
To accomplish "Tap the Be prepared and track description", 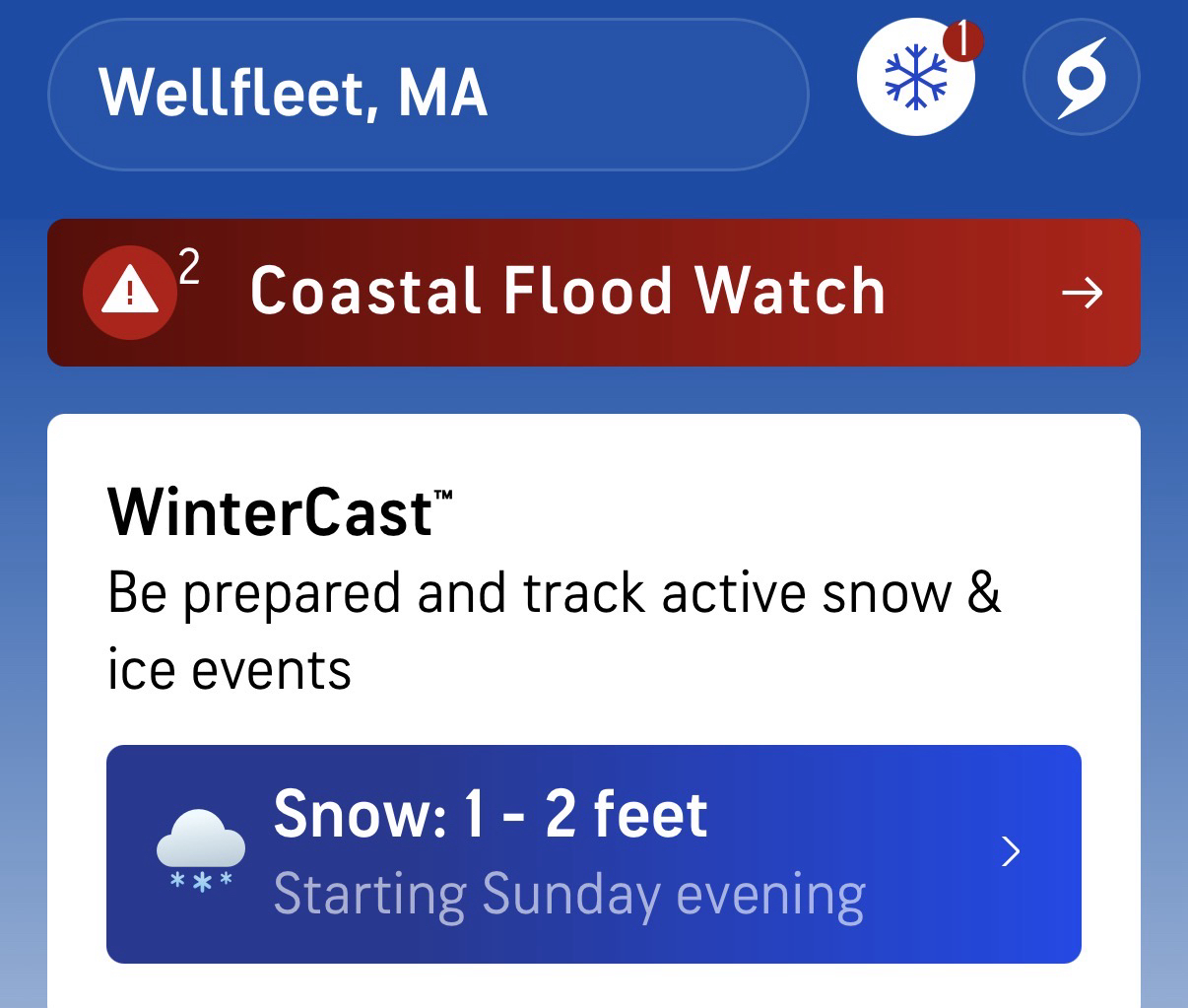I will (x=553, y=593).
